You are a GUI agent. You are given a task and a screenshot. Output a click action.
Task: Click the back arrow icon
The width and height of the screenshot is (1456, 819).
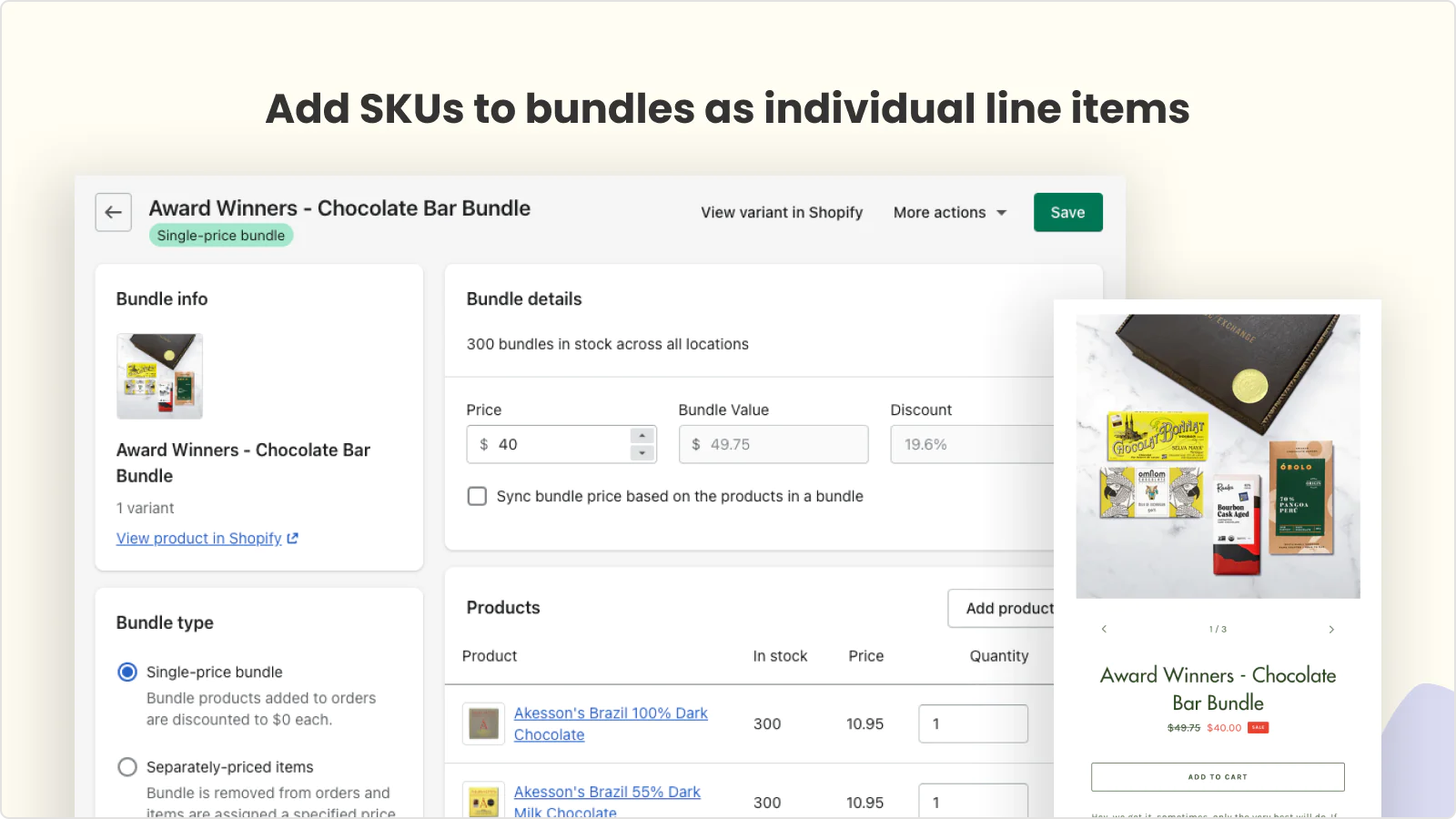click(114, 212)
